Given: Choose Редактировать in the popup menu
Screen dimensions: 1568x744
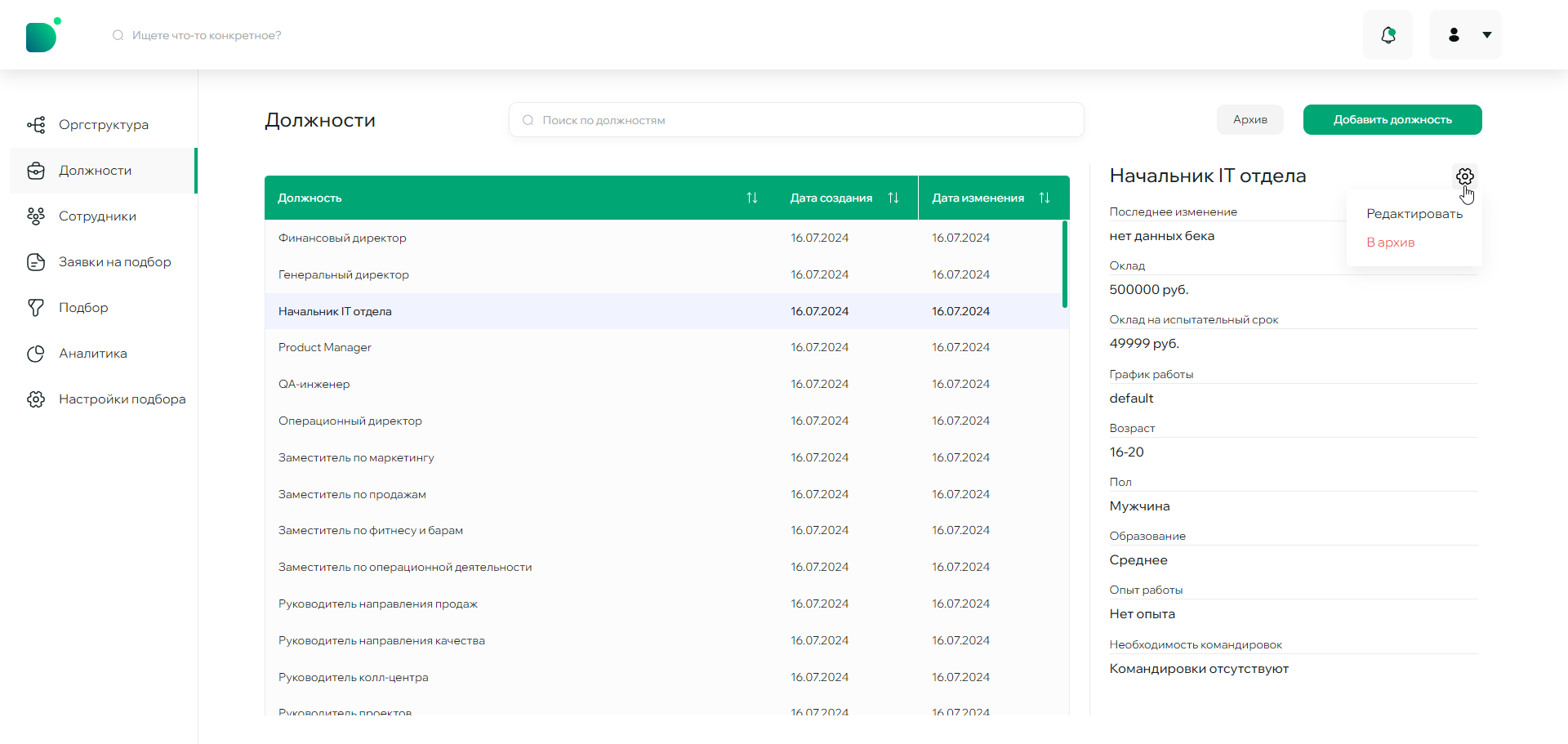Looking at the screenshot, I should (x=1414, y=214).
